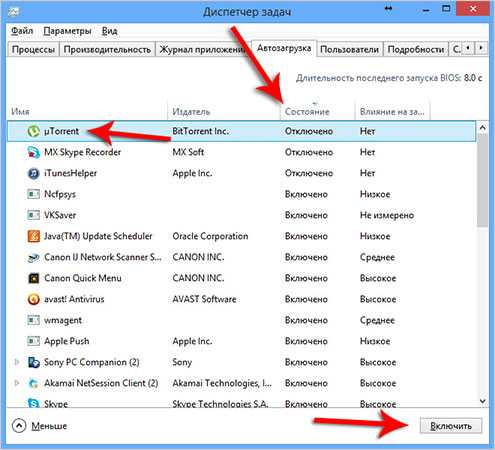This screenshot has width=495, height=450.
Task: Click the Oracle Corporation publisher cell
Action: coord(210,236)
